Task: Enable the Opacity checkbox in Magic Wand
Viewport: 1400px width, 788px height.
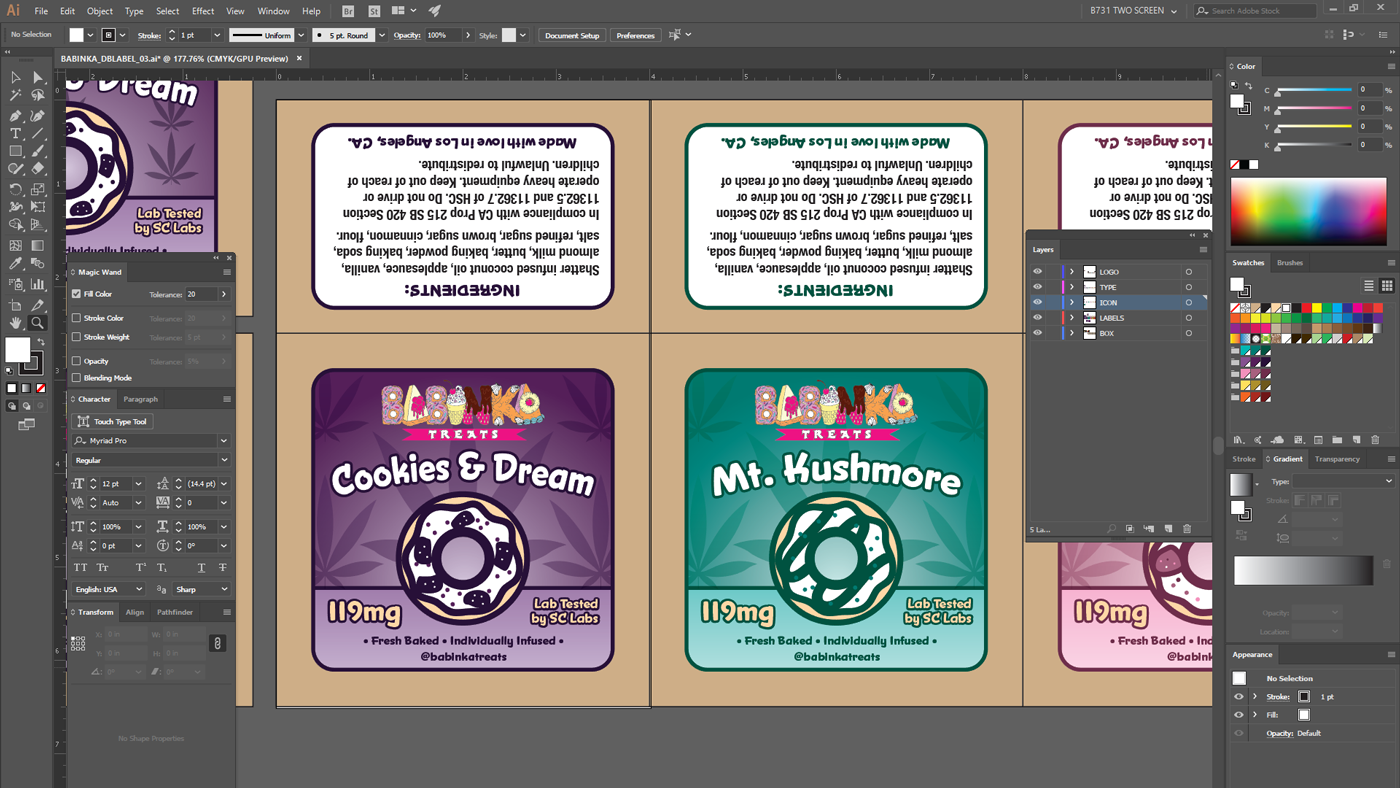Action: 76,361
